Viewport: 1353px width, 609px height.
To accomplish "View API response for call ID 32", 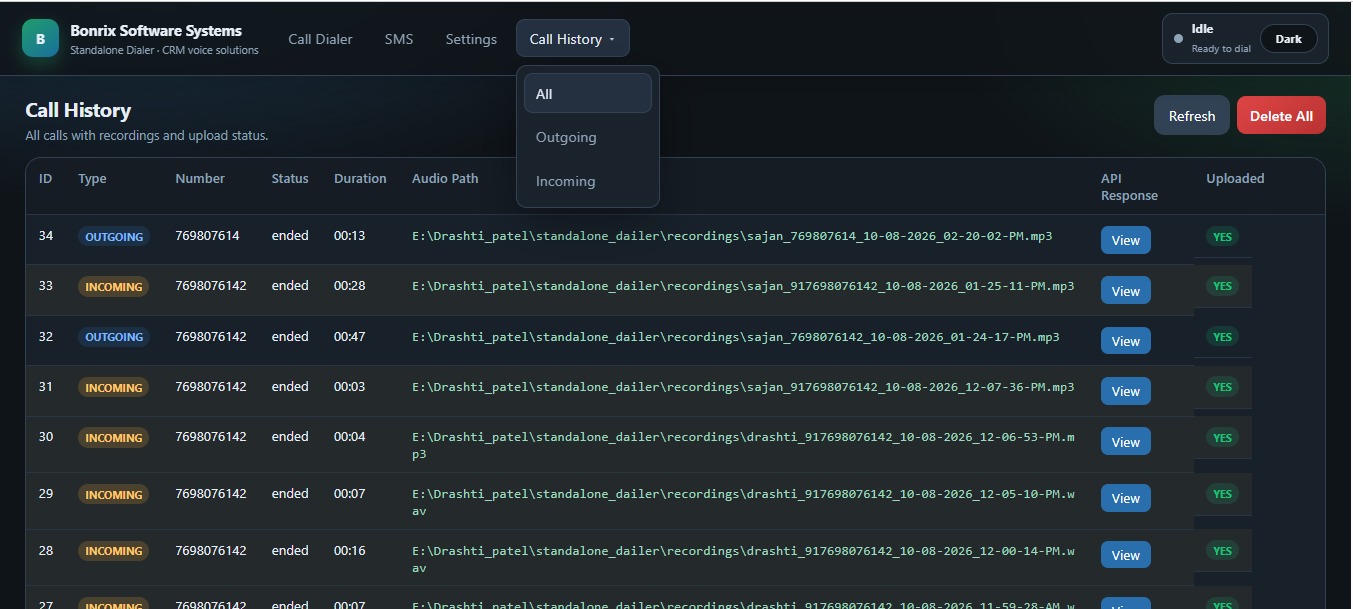I will coord(1126,341).
